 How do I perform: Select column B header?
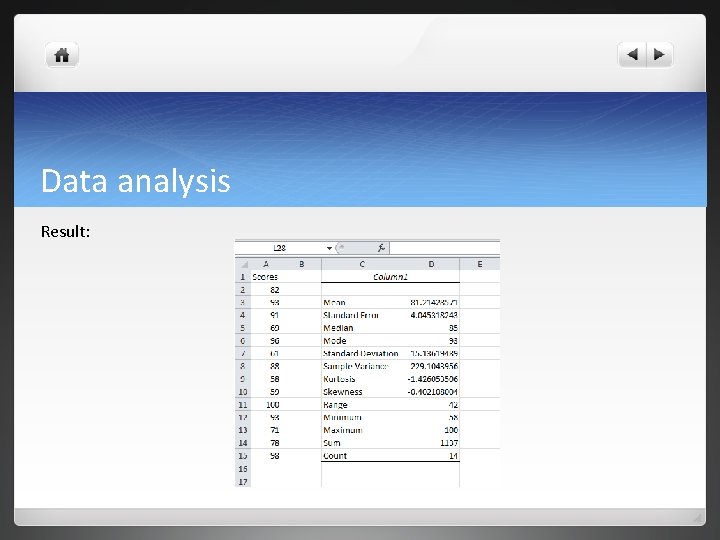[x=301, y=264]
